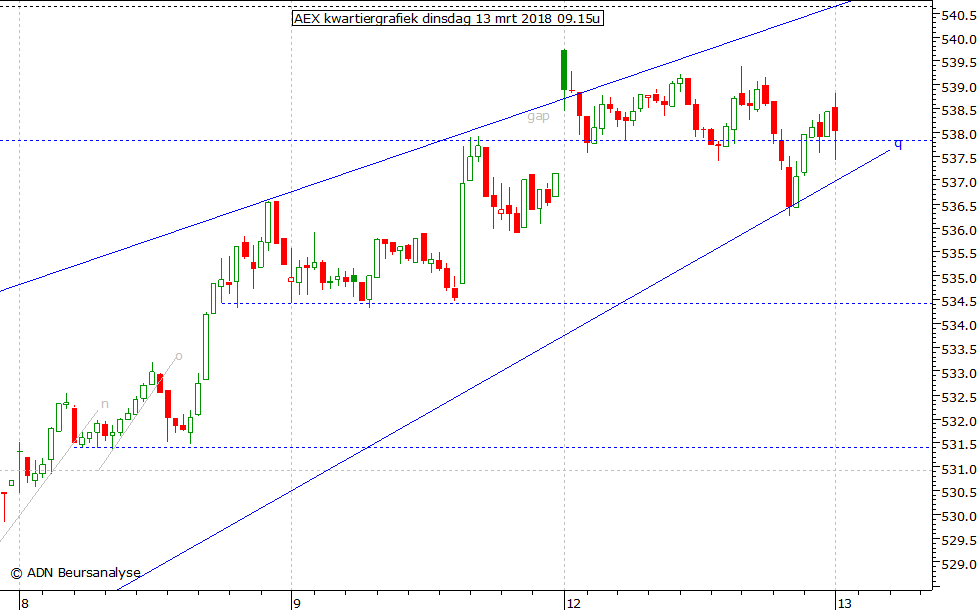
Task: Click the price axis label 535.0
Action: 958,278
